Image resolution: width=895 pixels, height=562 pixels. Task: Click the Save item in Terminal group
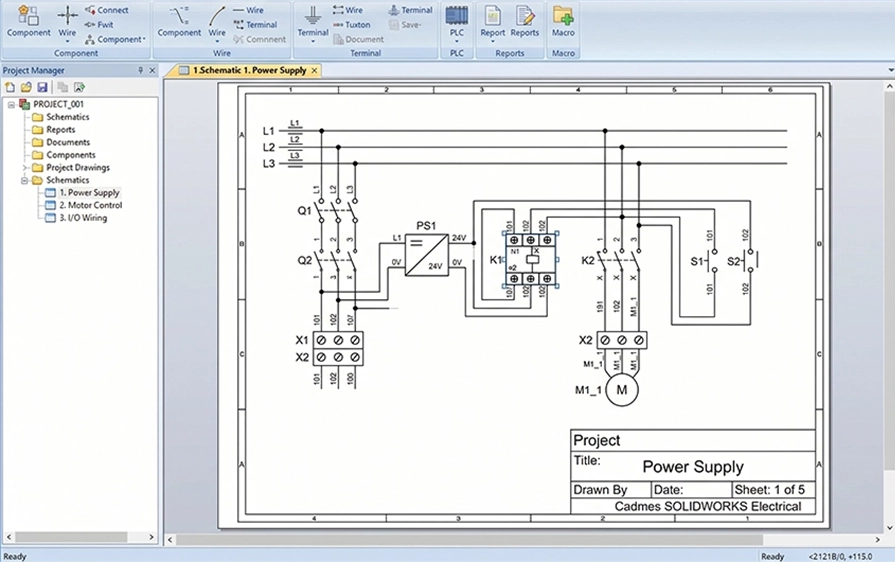pyautogui.click(x=405, y=25)
